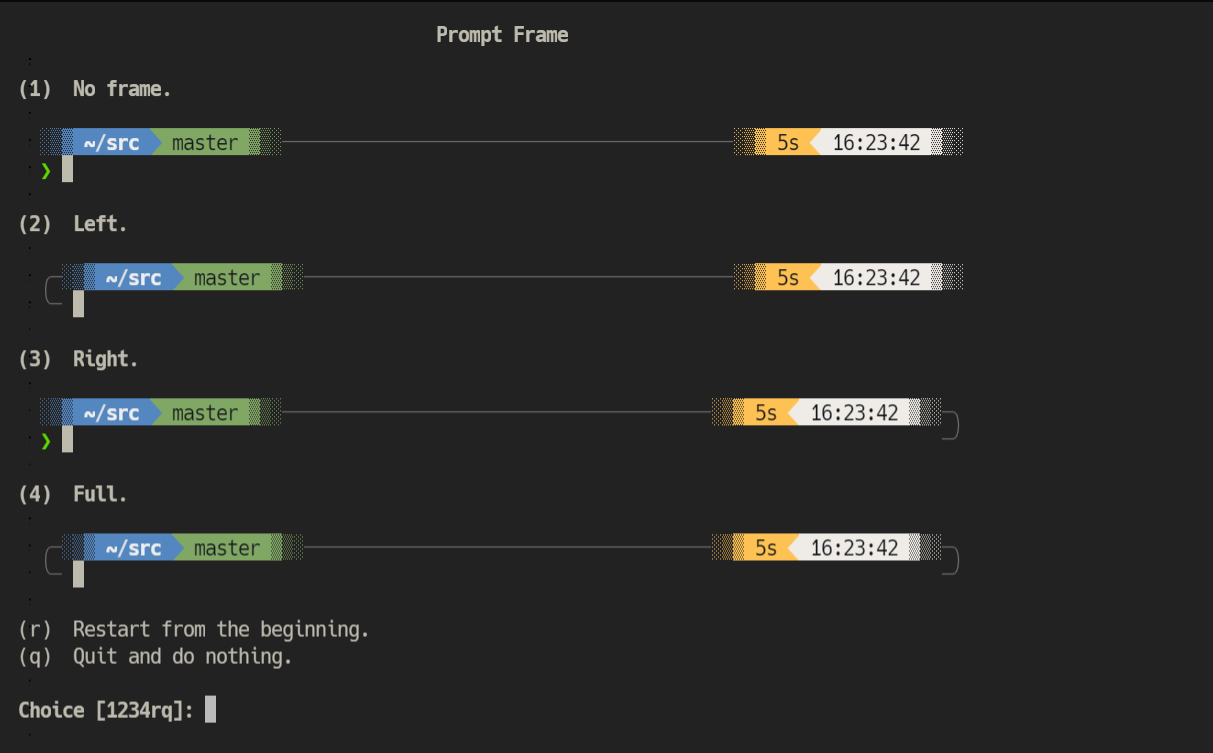Click the right frame bracket in Right preview
The image size is (1213, 753).
tap(950, 426)
